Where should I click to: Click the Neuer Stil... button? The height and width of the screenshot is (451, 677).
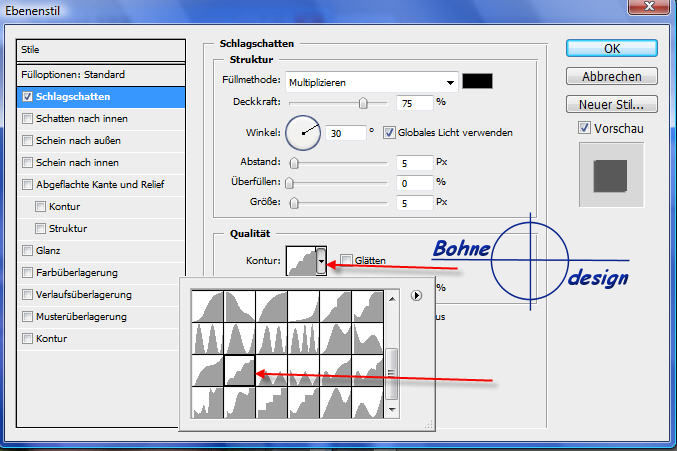(x=610, y=104)
